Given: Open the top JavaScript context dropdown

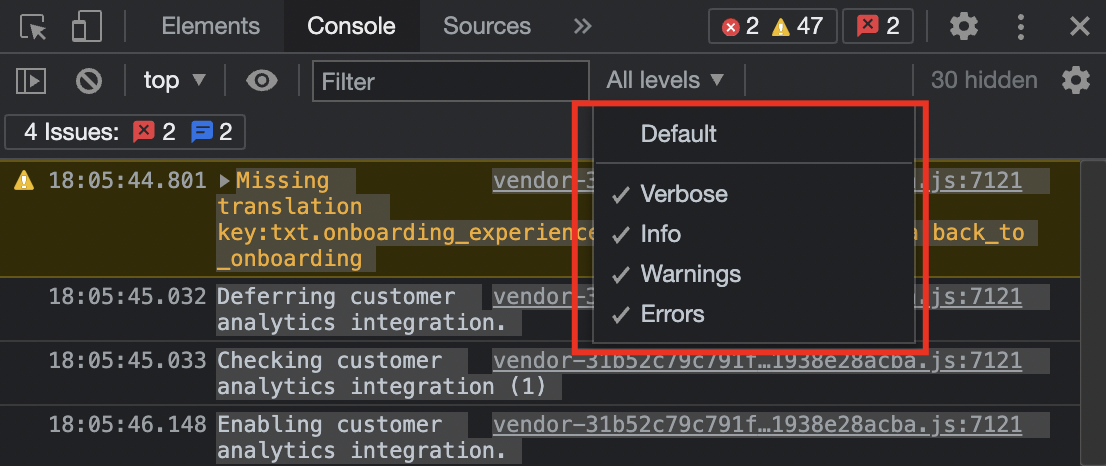Looking at the screenshot, I should coord(174,80).
